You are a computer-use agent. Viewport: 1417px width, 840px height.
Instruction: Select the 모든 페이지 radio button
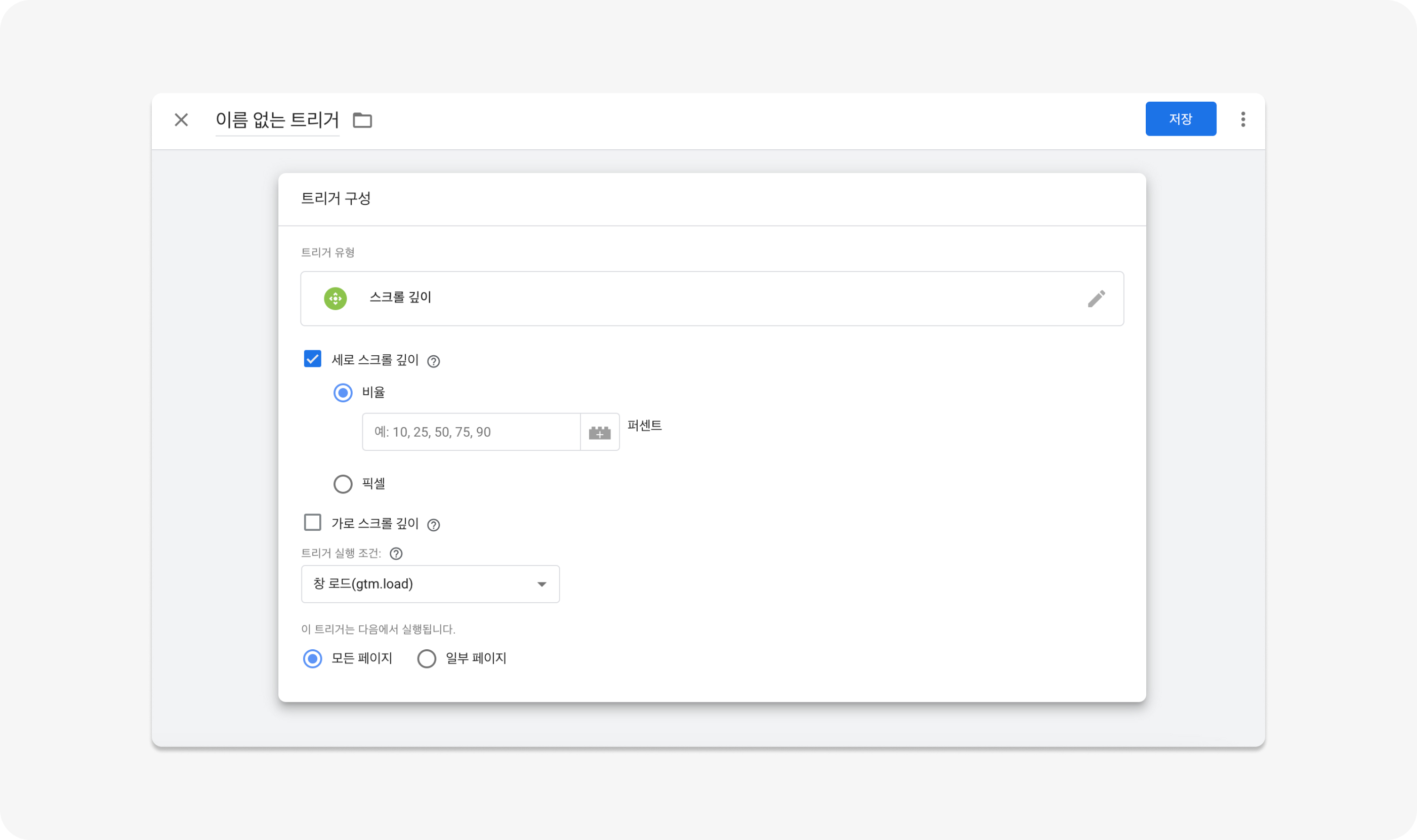(312, 658)
